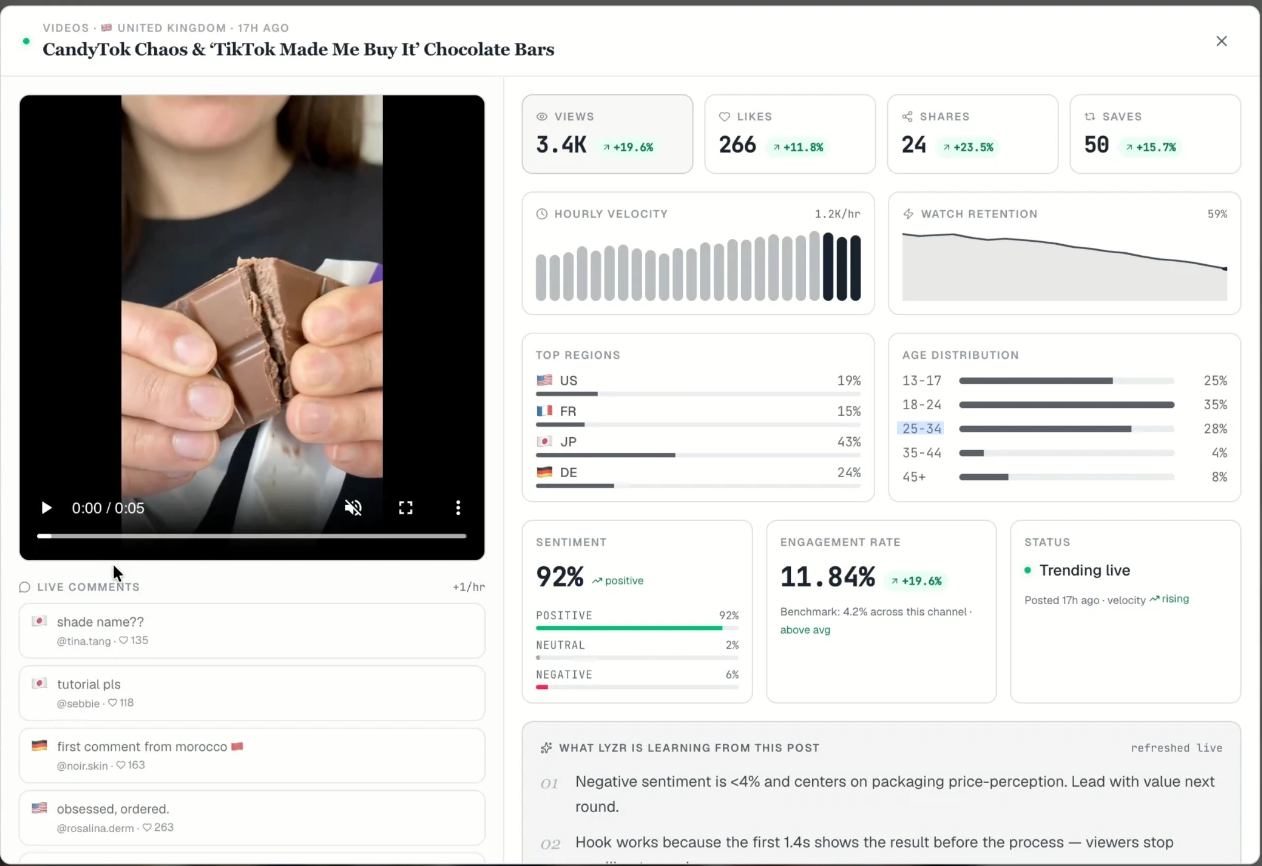The image size is (1262, 866).
Task: Click the heart on @rosalina.derm's comment
Action: click(146, 828)
